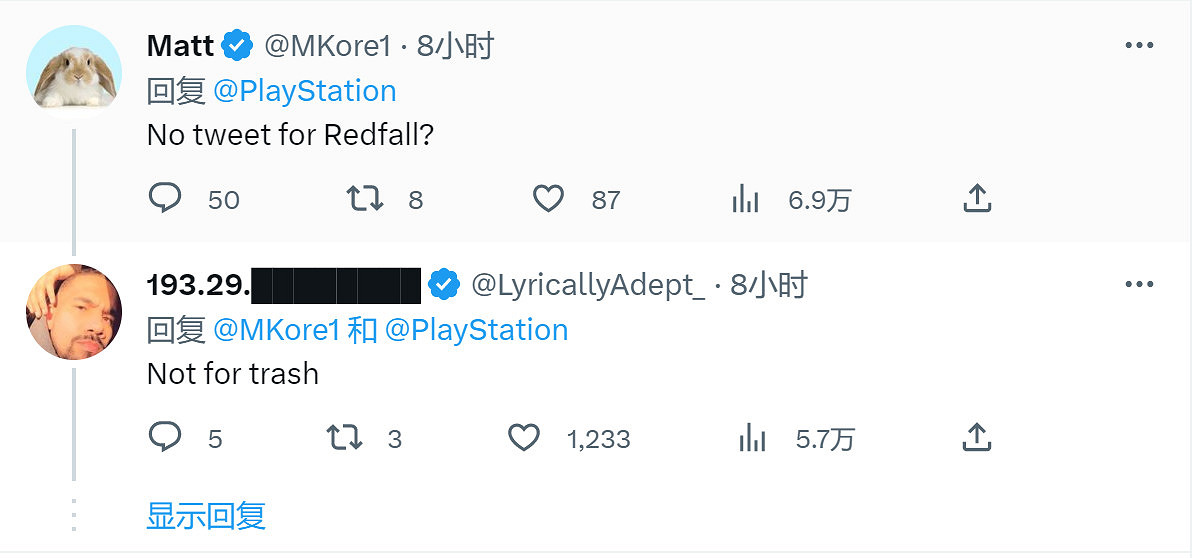Reply to the "Not for trash" tweet
Viewport: 1203px width, 558px height.
165,437
